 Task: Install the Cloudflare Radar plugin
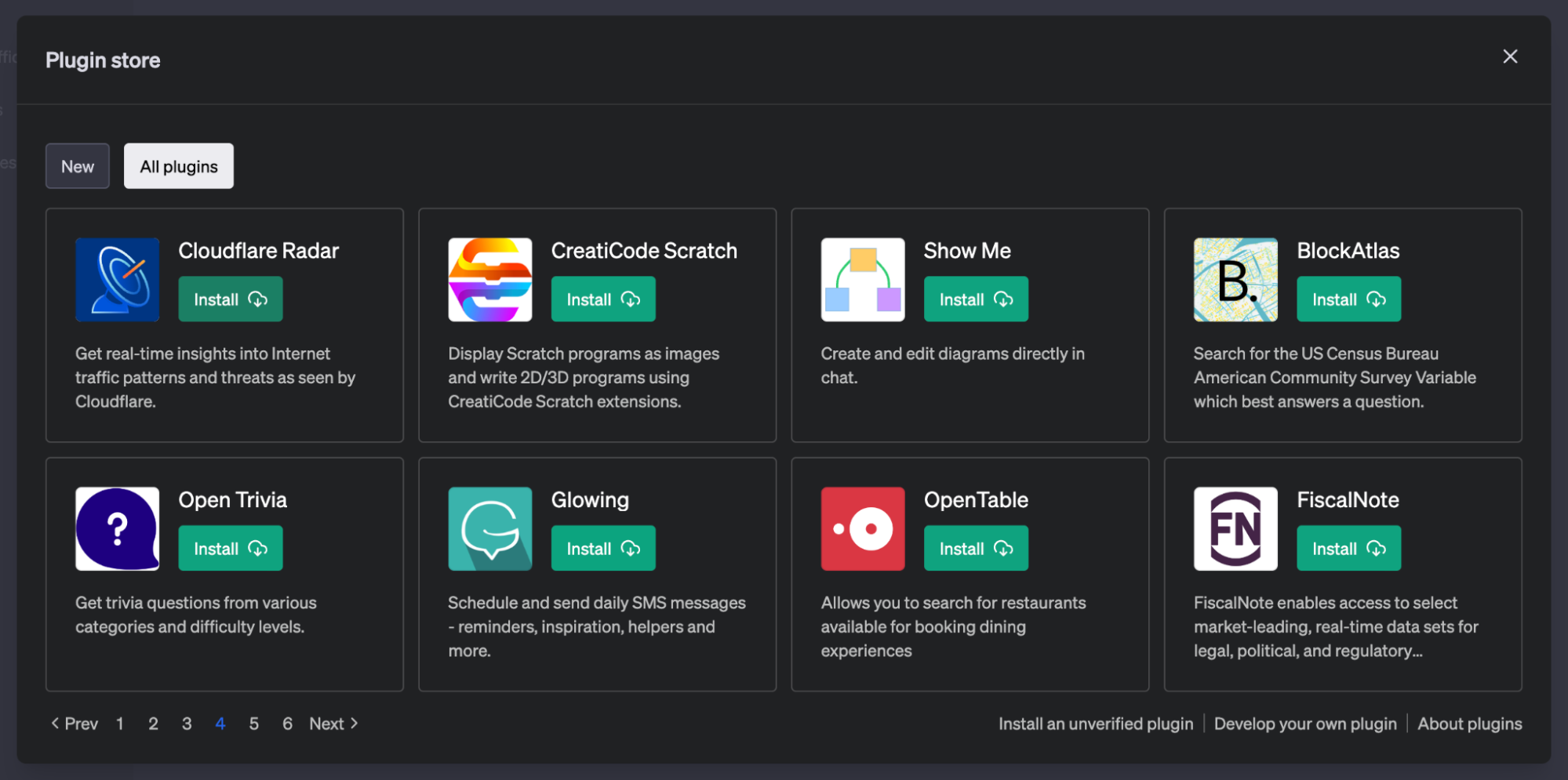tap(231, 299)
